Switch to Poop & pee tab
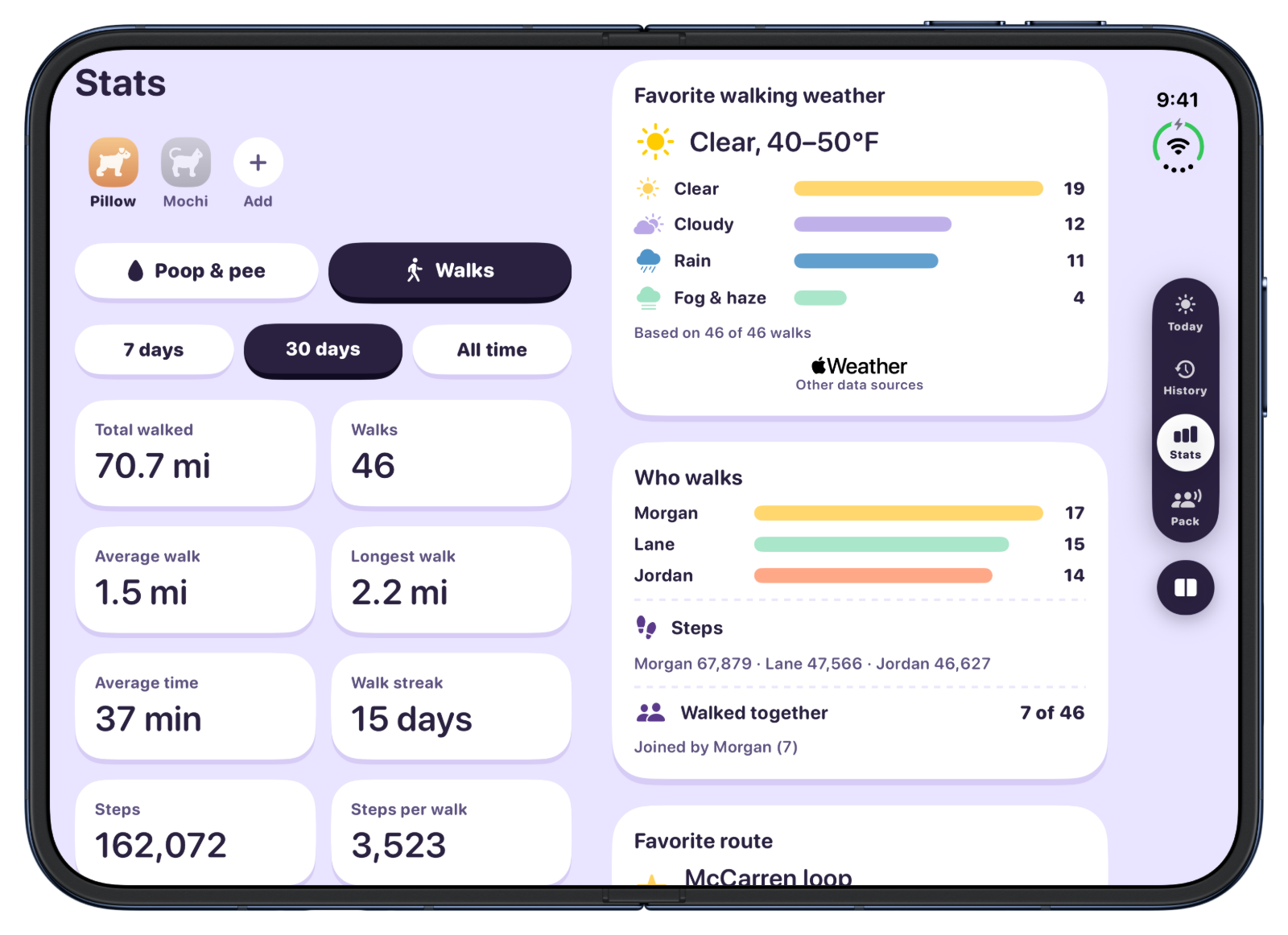 click(196, 271)
